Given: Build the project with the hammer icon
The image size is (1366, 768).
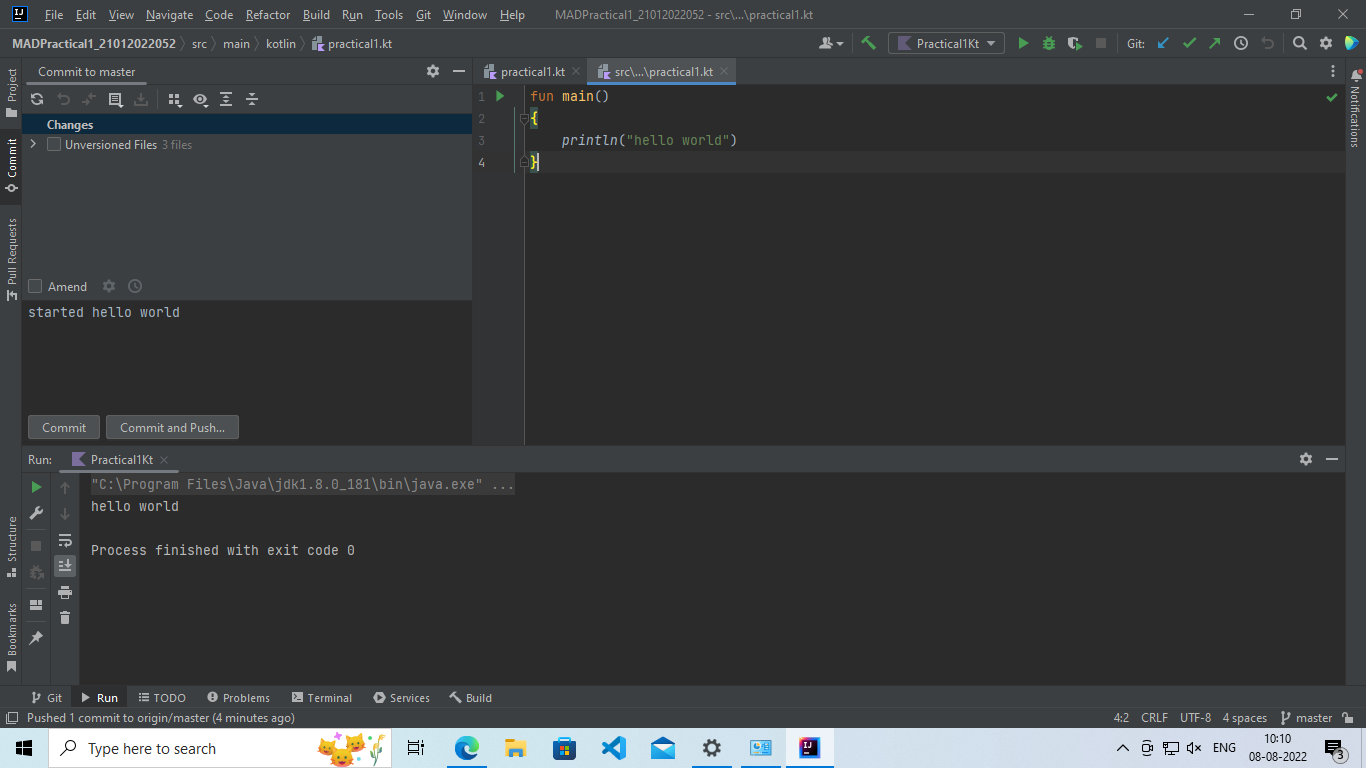Looking at the screenshot, I should pyautogui.click(x=868, y=43).
